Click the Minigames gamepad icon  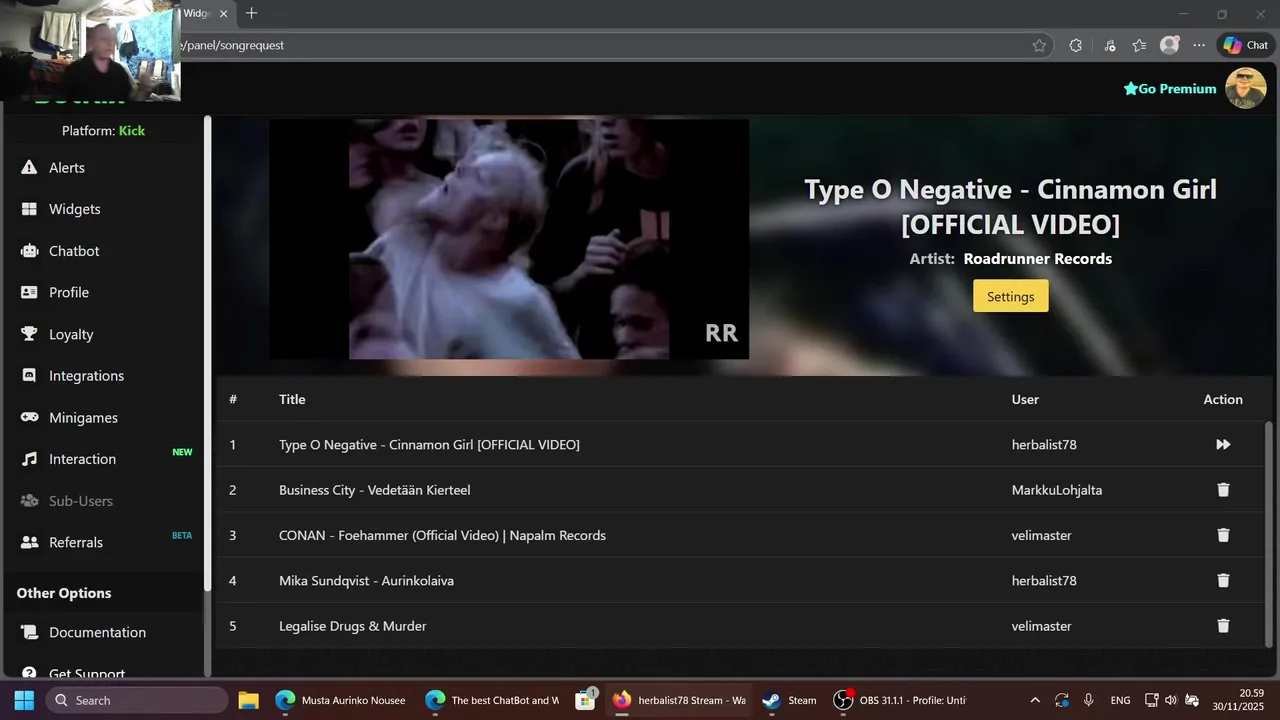coord(29,418)
